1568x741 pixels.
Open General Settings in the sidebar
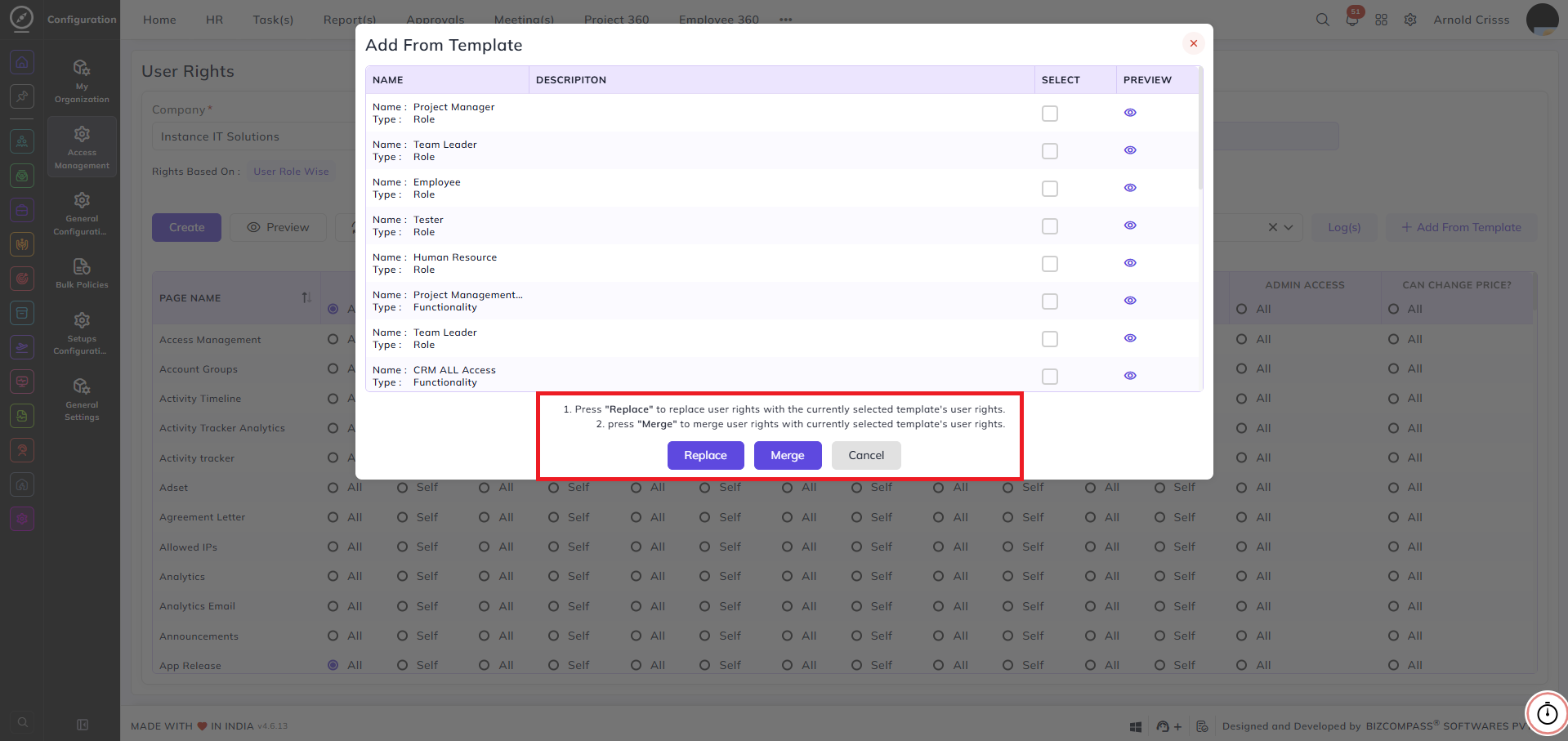pyautogui.click(x=82, y=400)
